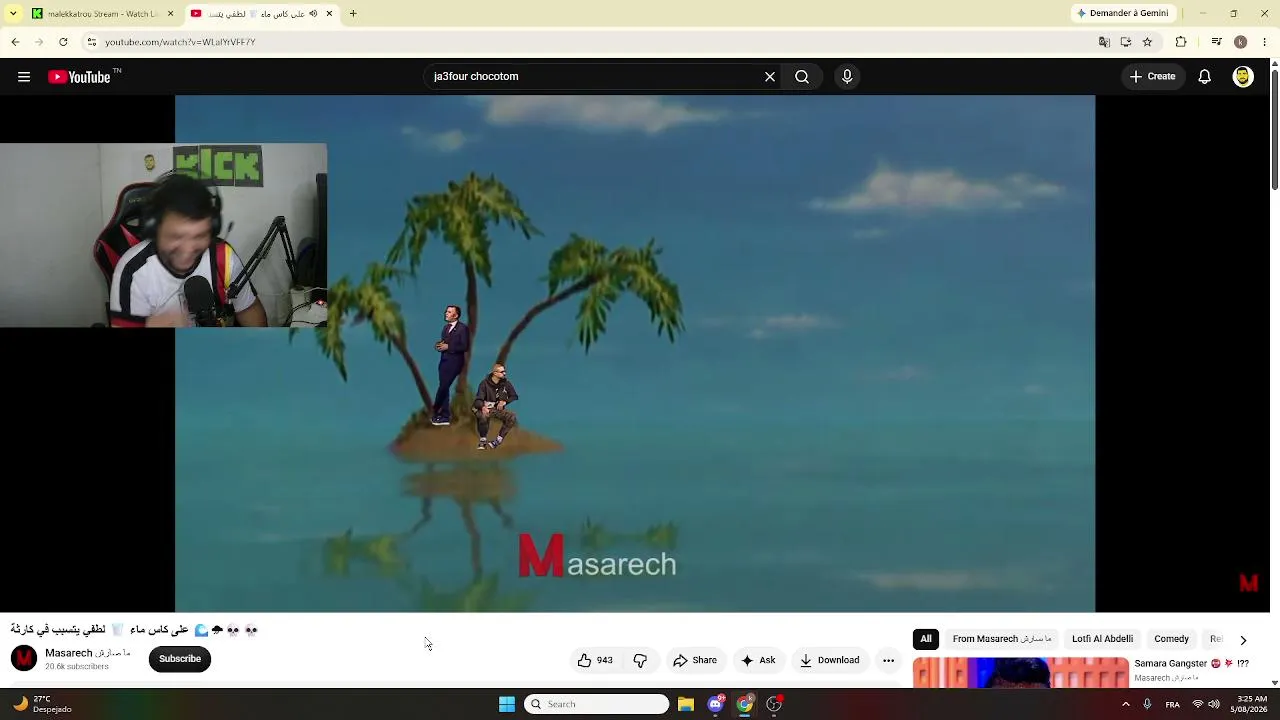Open the Masarech channel avatar
Viewport: 1280px width, 720px height.
[x=24, y=658]
